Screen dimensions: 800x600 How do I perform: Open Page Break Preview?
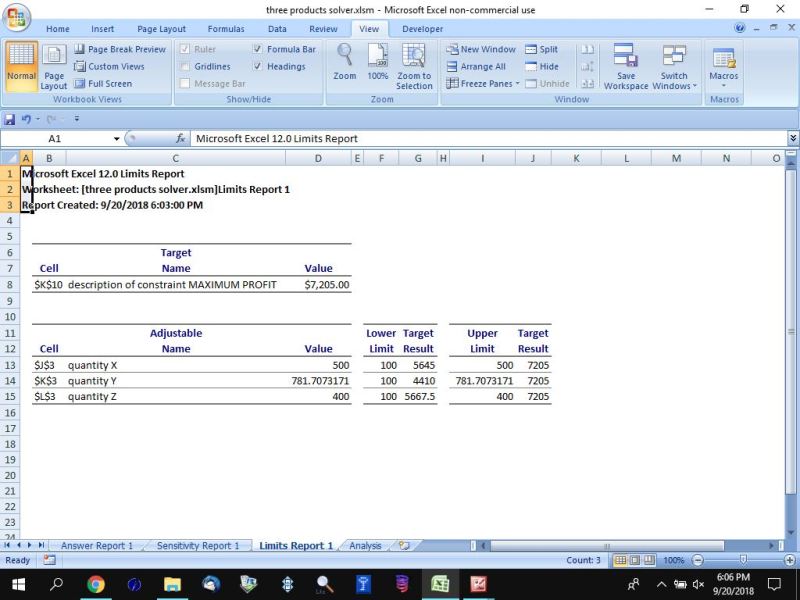click(120, 49)
